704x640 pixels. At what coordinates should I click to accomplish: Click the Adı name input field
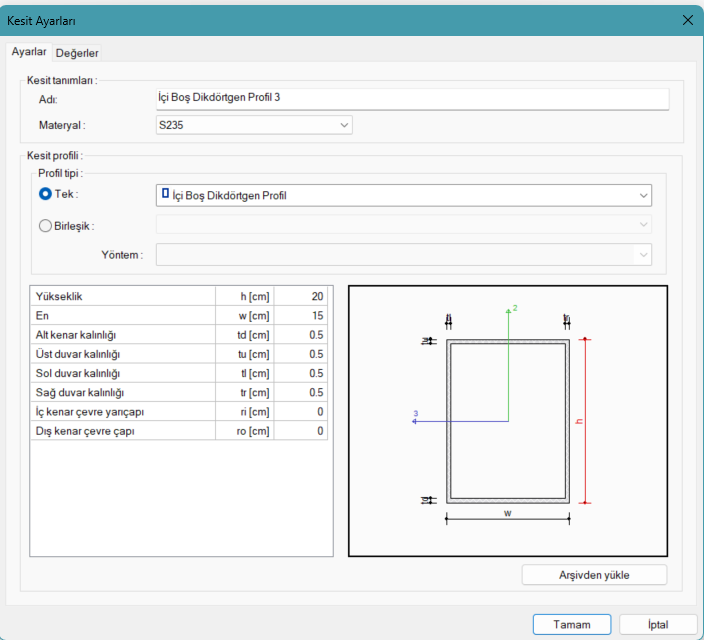[413, 99]
